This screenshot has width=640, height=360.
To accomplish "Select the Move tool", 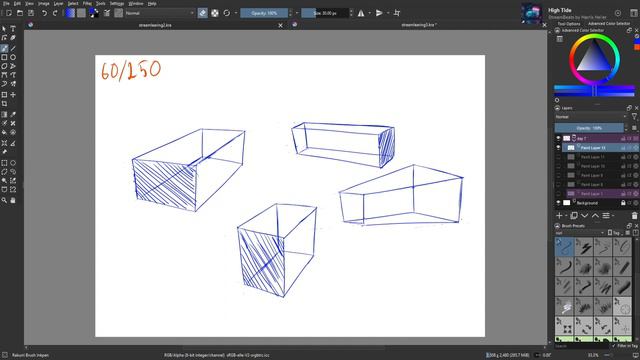I will 13,95.
